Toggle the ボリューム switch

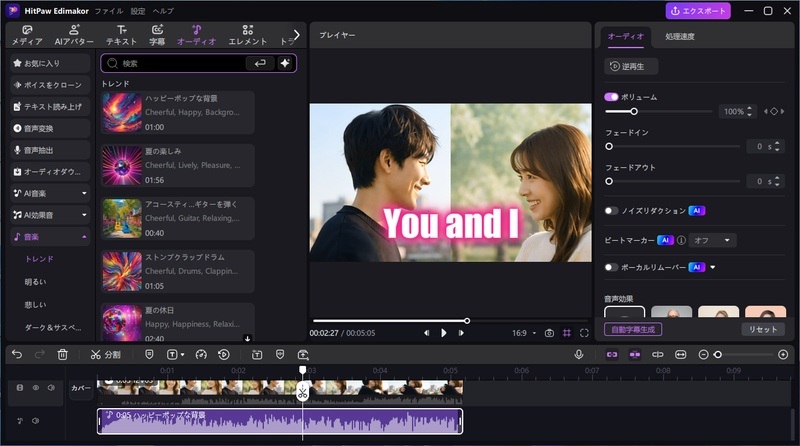coord(611,97)
